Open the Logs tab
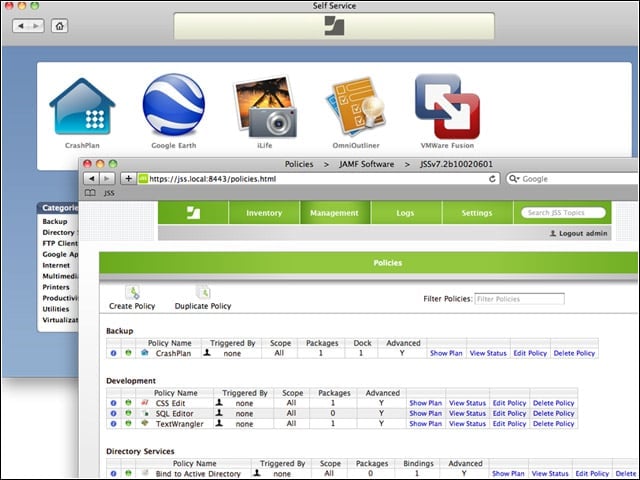This screenshot has height=480, width=640. pyautogui.click(x=405, y=213)
